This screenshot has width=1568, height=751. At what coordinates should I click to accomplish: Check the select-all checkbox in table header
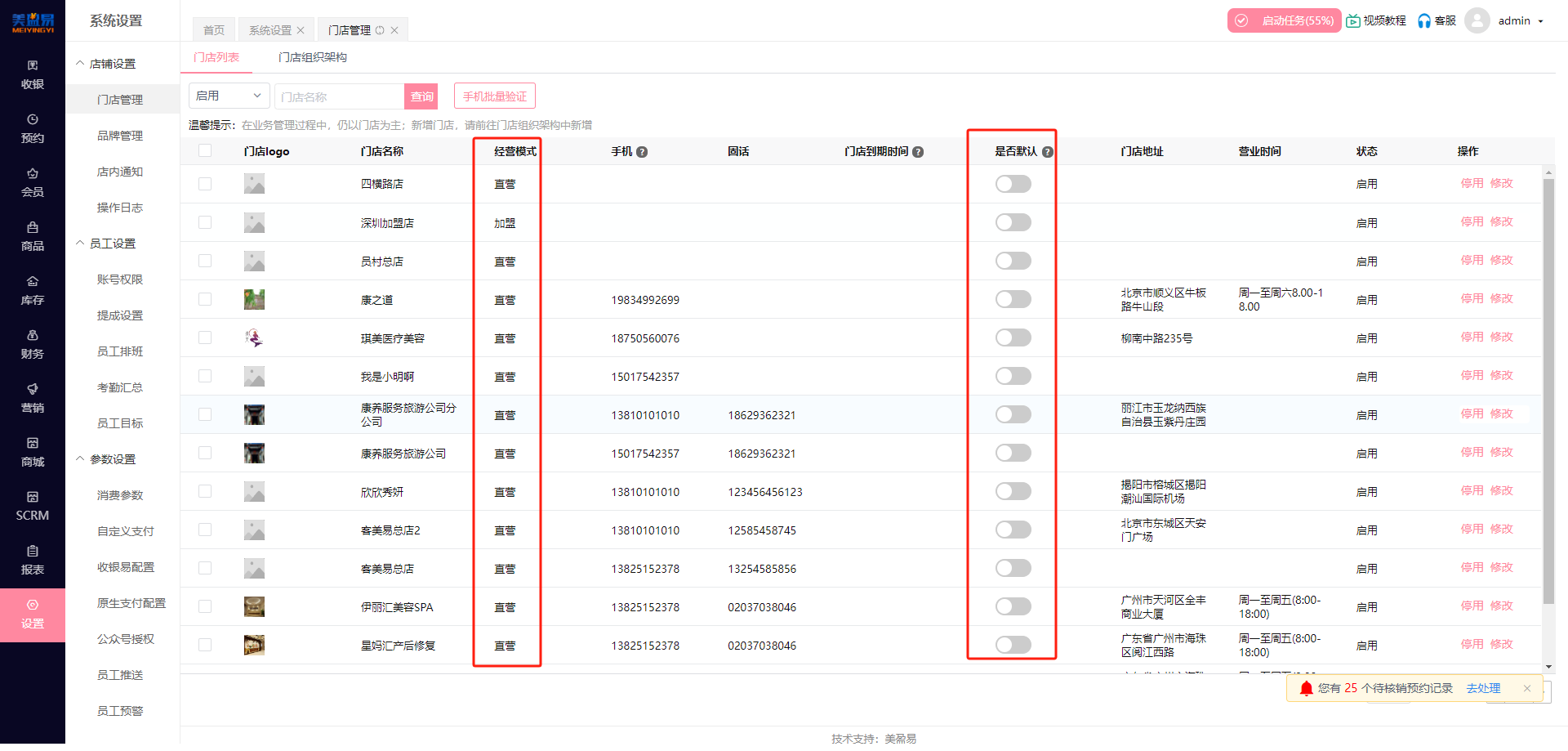coord(205,150)
